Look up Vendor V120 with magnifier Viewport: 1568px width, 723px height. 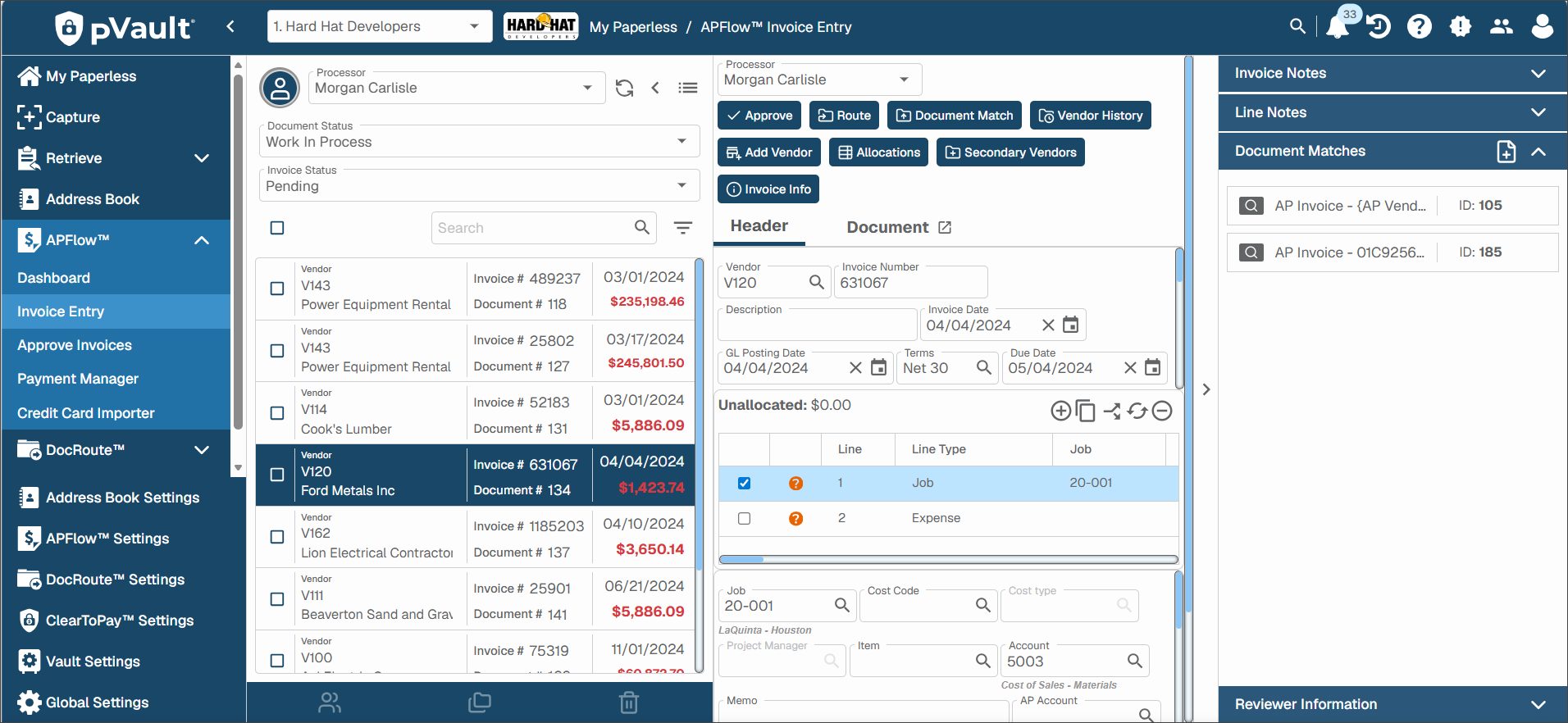click(817, 282)
